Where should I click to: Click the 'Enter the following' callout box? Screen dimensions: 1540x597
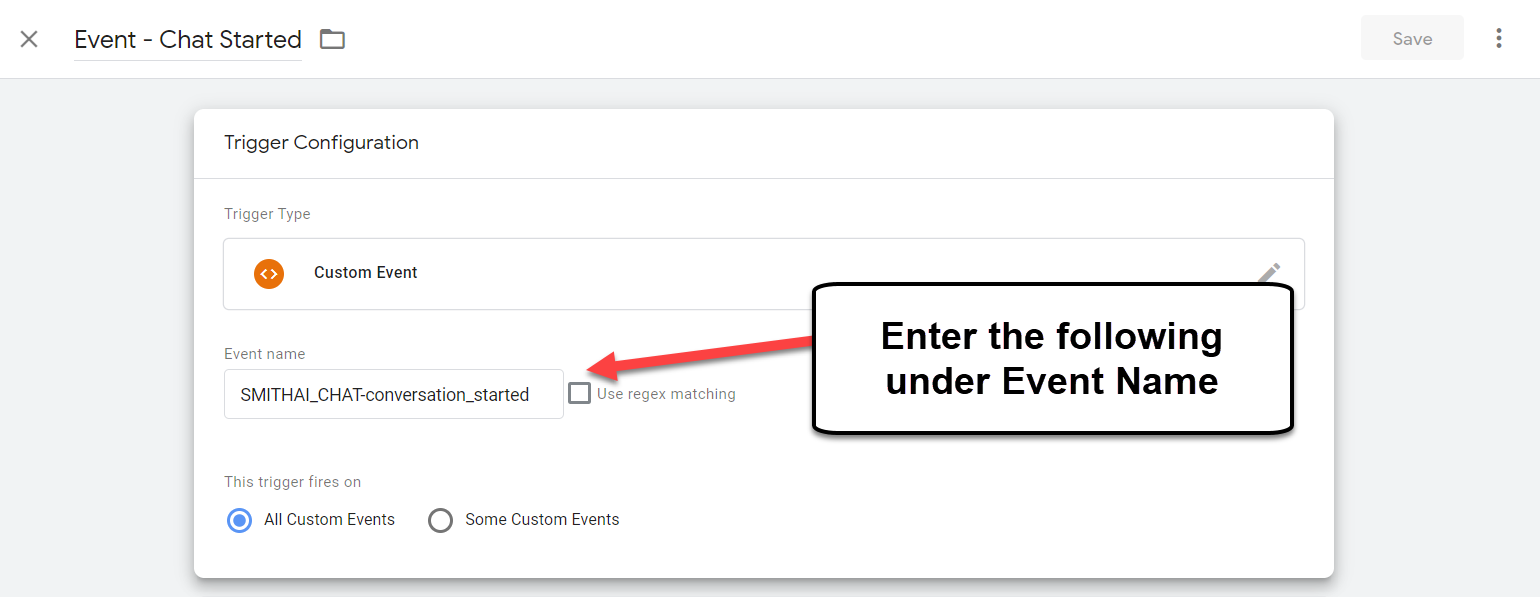tap(1052, 359)
